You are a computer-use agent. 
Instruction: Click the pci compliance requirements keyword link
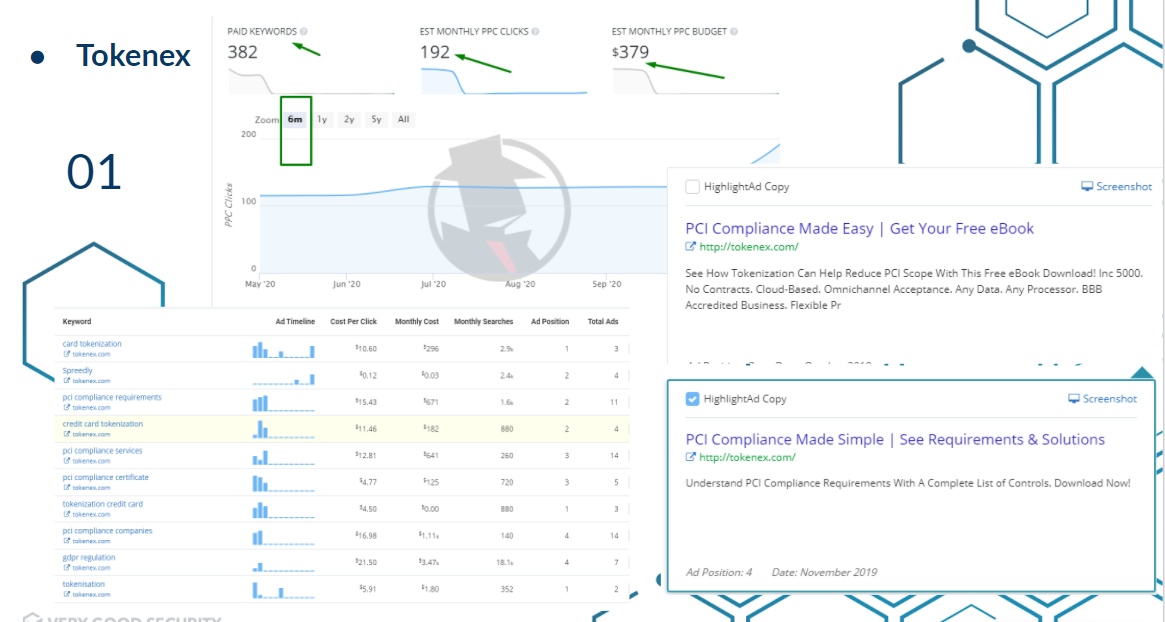tap(111, 398)
